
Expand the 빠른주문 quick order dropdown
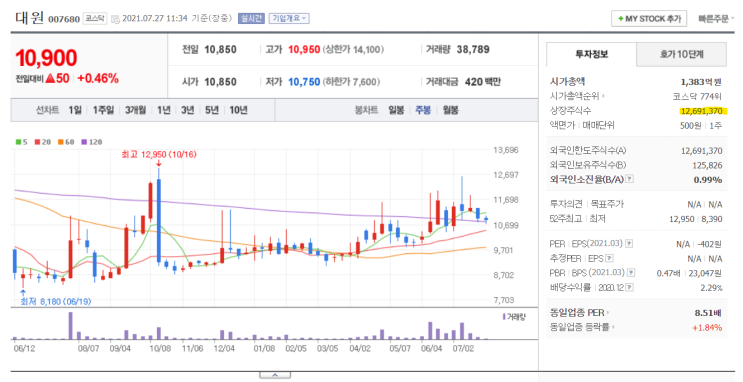716,19
